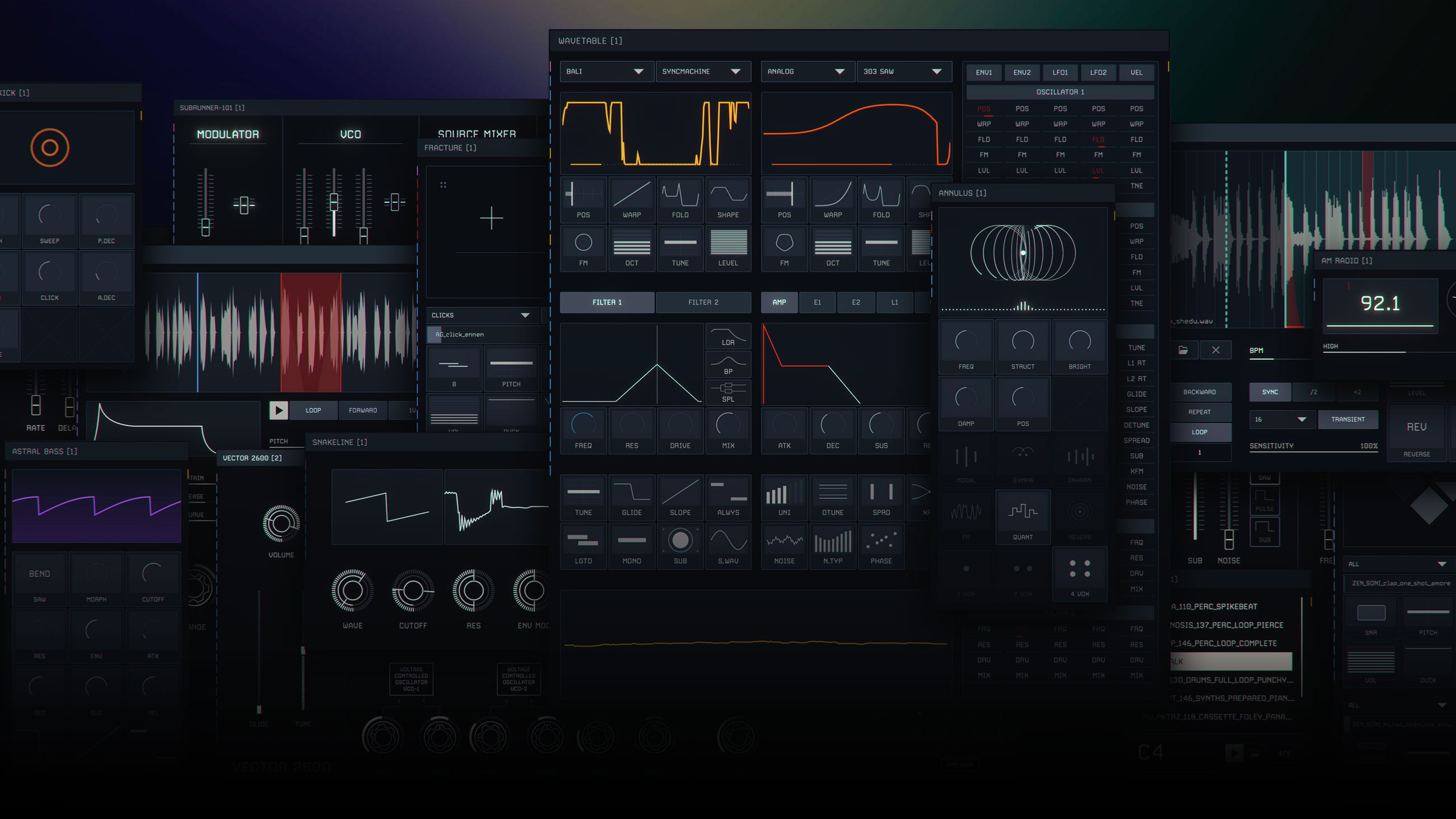The width and height of the screenshot is (1456, 819).
Task: Adjust the CUTOFF knob in Snakeline
Action: (x=413, y=591)
